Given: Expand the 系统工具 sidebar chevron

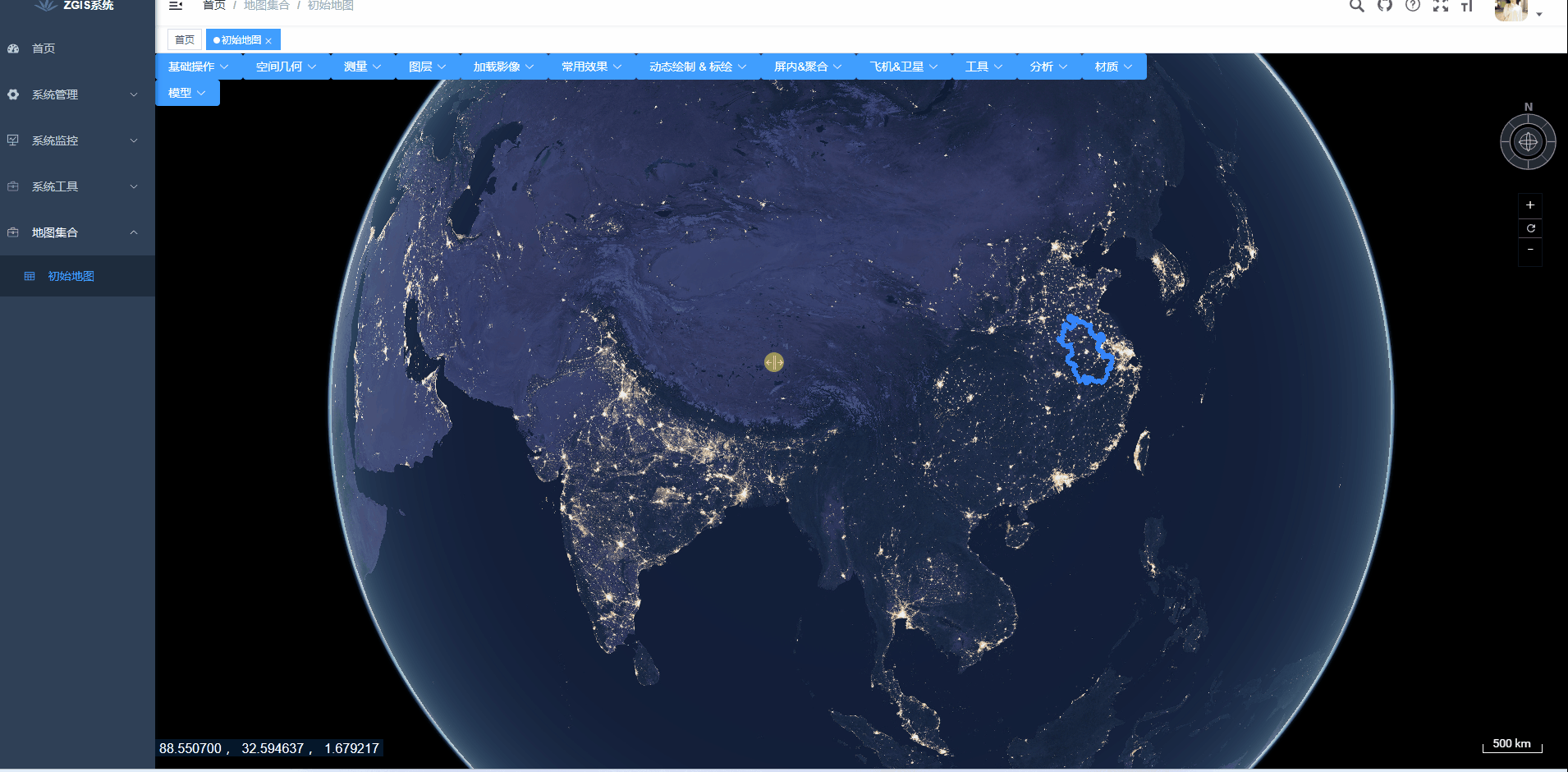Looking at the screenshot, I should tap(134, 186).
